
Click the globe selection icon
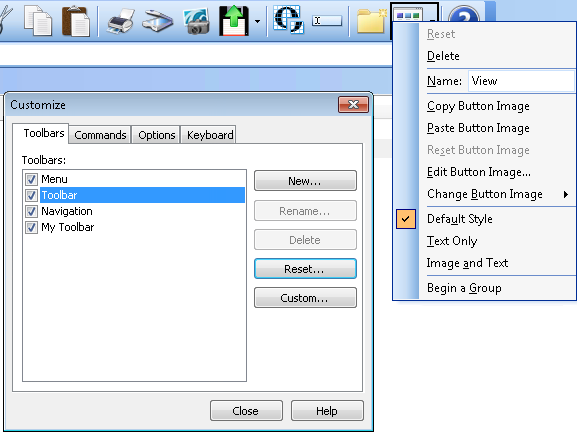pos(288,20)
